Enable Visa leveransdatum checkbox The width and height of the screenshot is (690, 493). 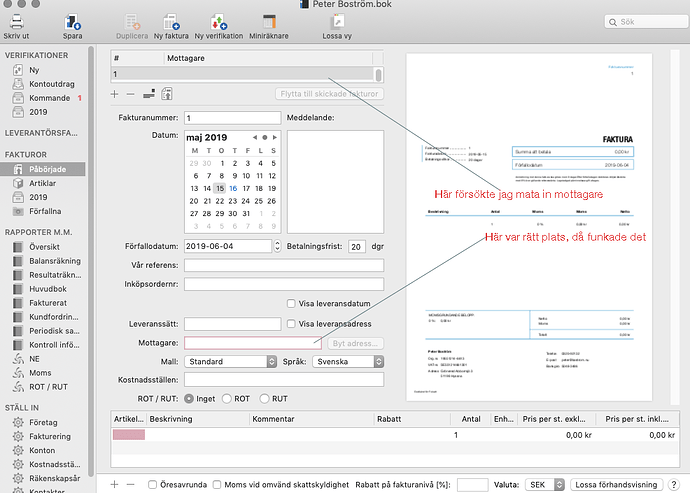point(291,303)
